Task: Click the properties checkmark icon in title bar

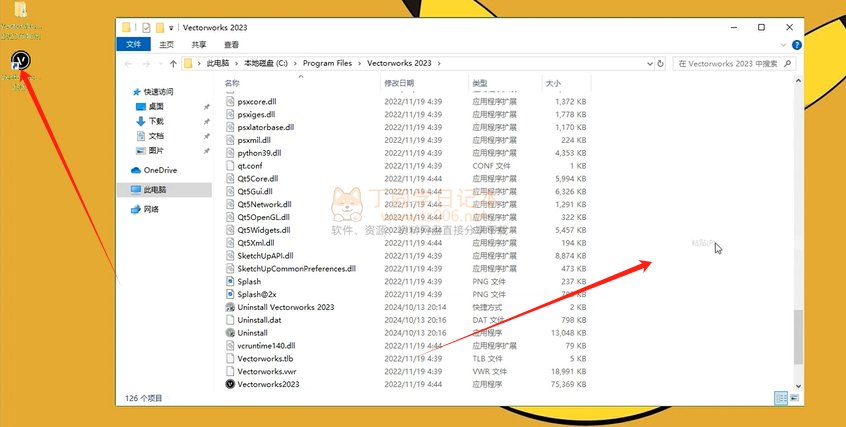Action: pyautogui.click(x=146, y=28)
